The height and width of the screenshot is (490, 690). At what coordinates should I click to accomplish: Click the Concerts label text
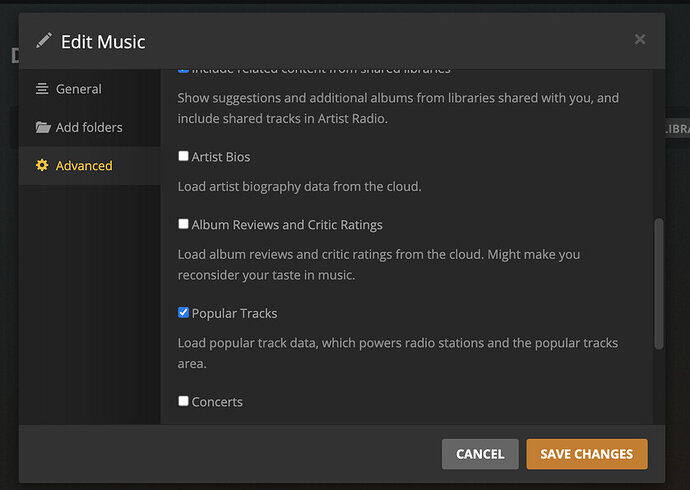(x=217, y=402)
